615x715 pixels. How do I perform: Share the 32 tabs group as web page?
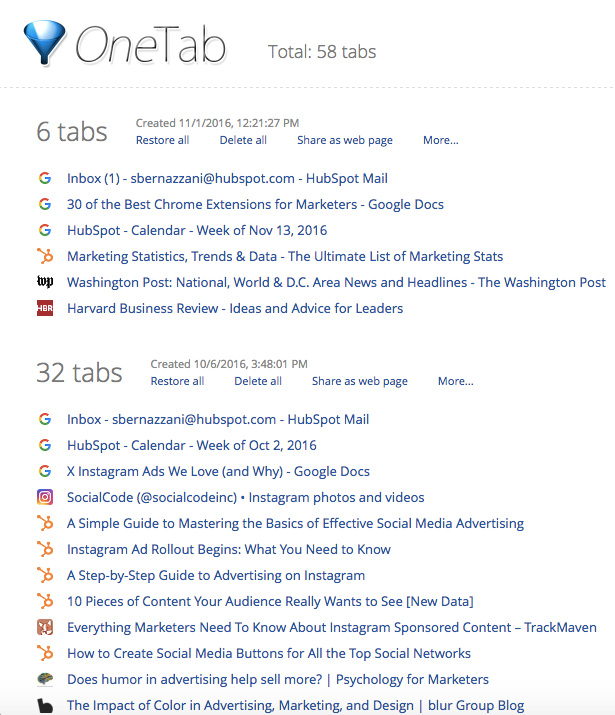tap(360, 381)
